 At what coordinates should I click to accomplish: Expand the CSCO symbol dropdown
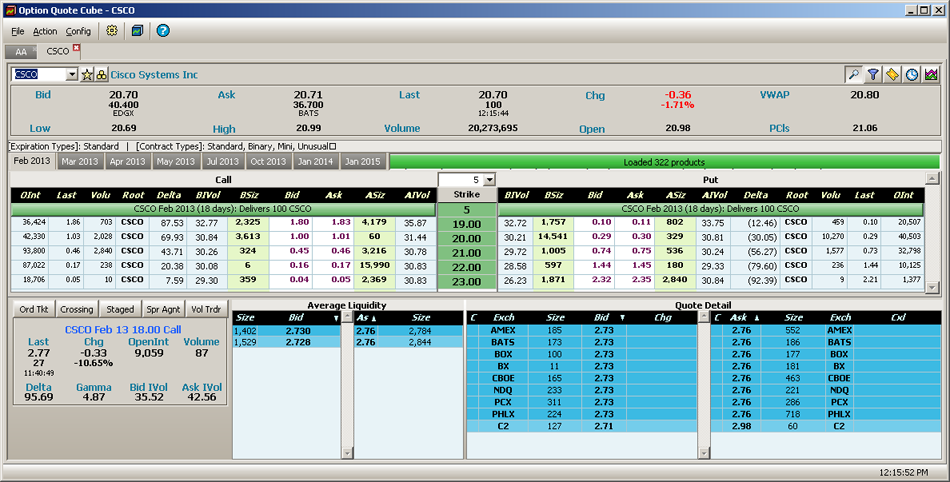[71, 75]
